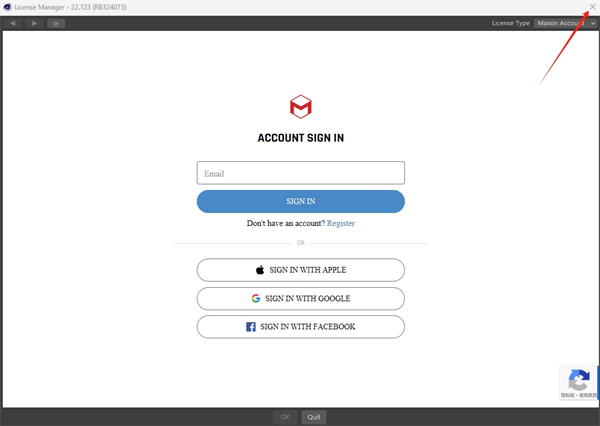This screenshot has width=600, height=426.
Task: Click the Cinema 4D title bar icon
Action: pos(7,7)
